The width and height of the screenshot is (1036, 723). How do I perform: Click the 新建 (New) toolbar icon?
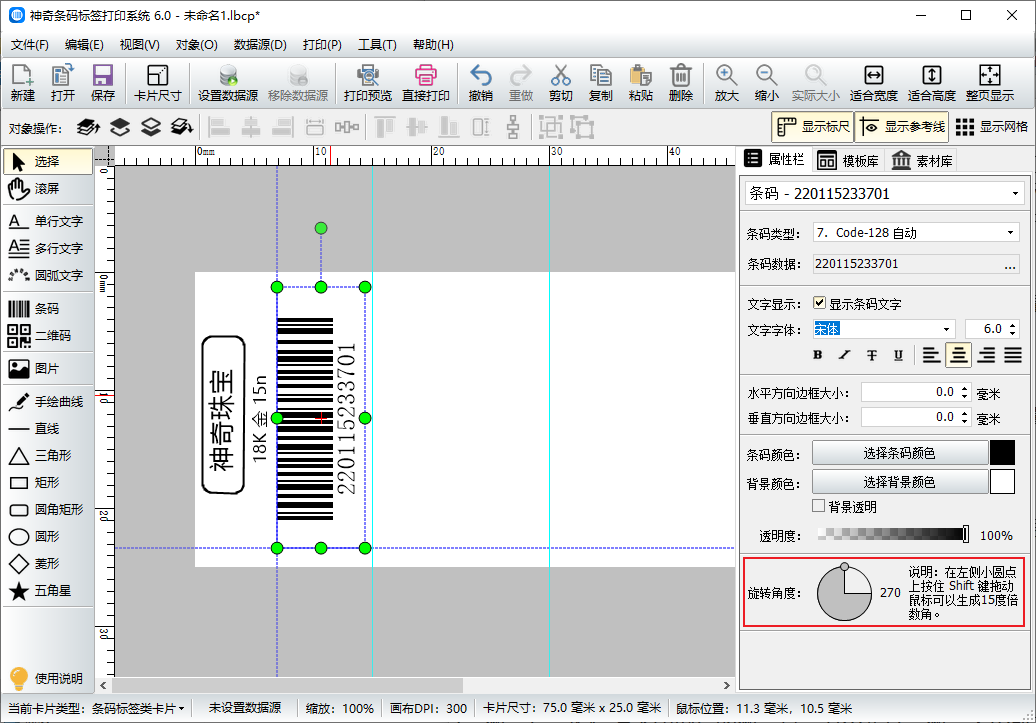coord(22,83)
